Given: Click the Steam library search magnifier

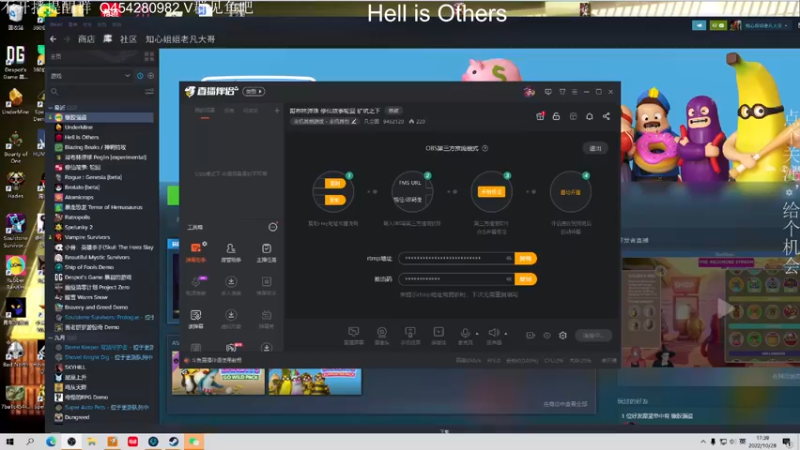Looking at the screenshot, I should (x=54, y=91).
